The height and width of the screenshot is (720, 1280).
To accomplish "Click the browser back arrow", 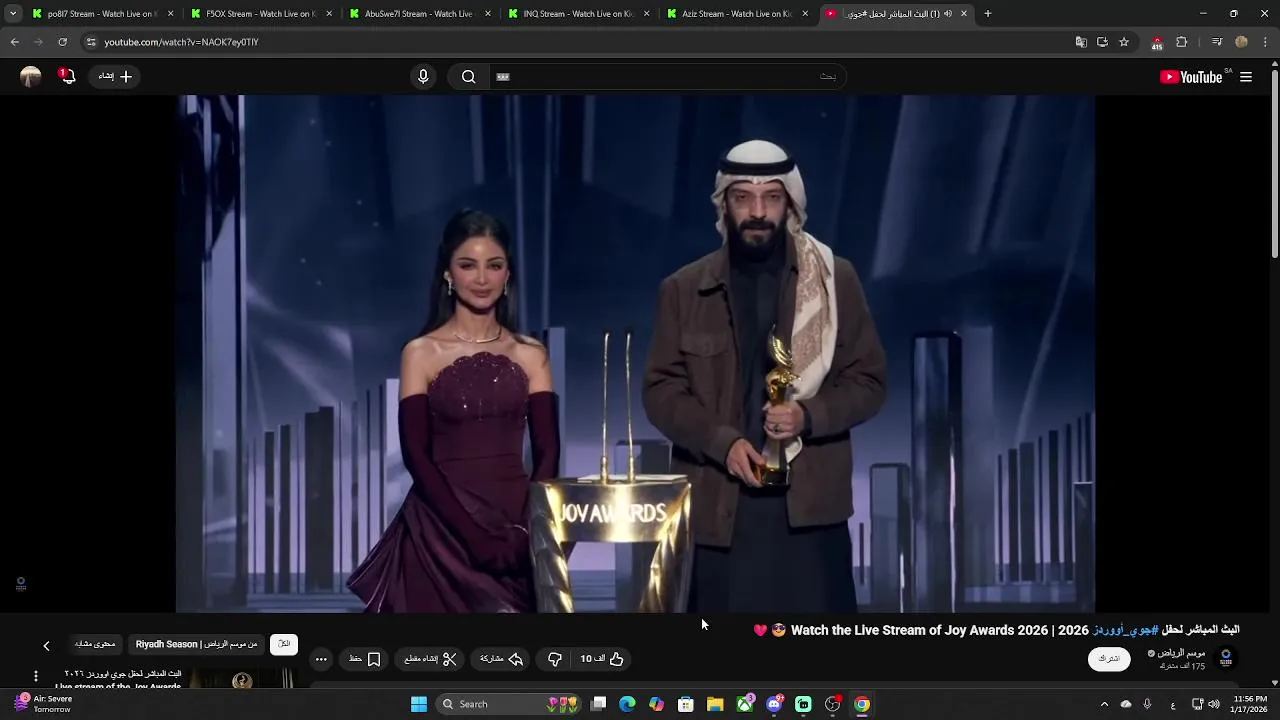I will pos(14,42).
